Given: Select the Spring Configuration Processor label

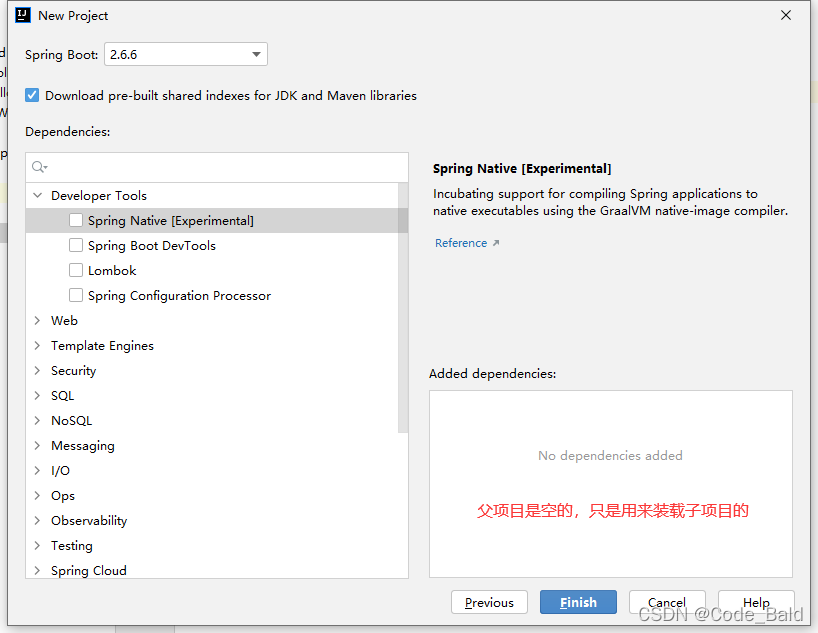Looking at the screenshot, I should [179, 296].
